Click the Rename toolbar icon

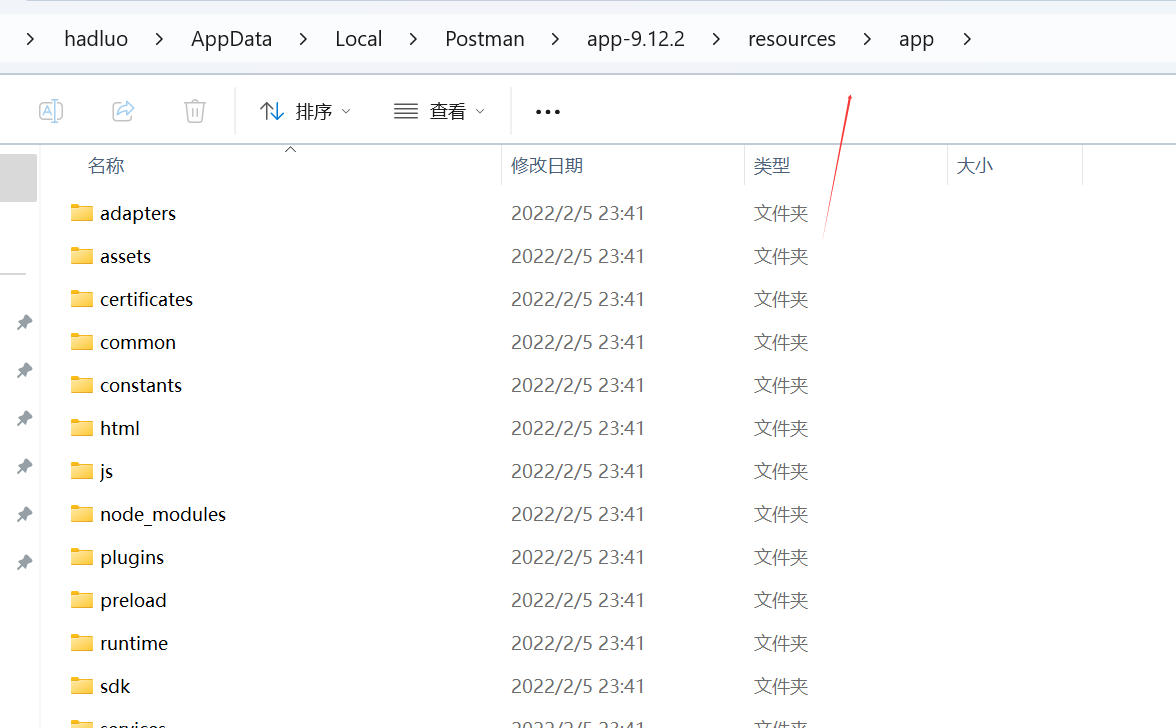click(x=51, y=112)
